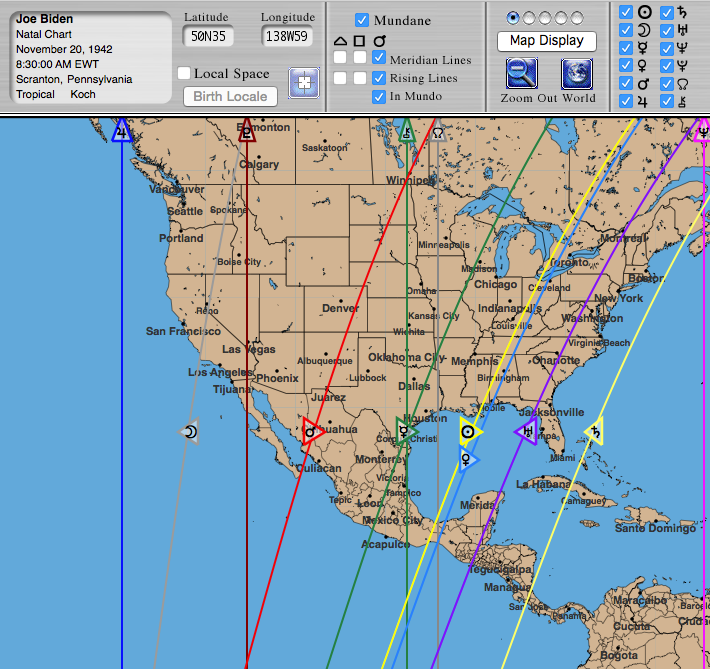Click the World globe icon
The image size is (710, 669).
(577, 75)
